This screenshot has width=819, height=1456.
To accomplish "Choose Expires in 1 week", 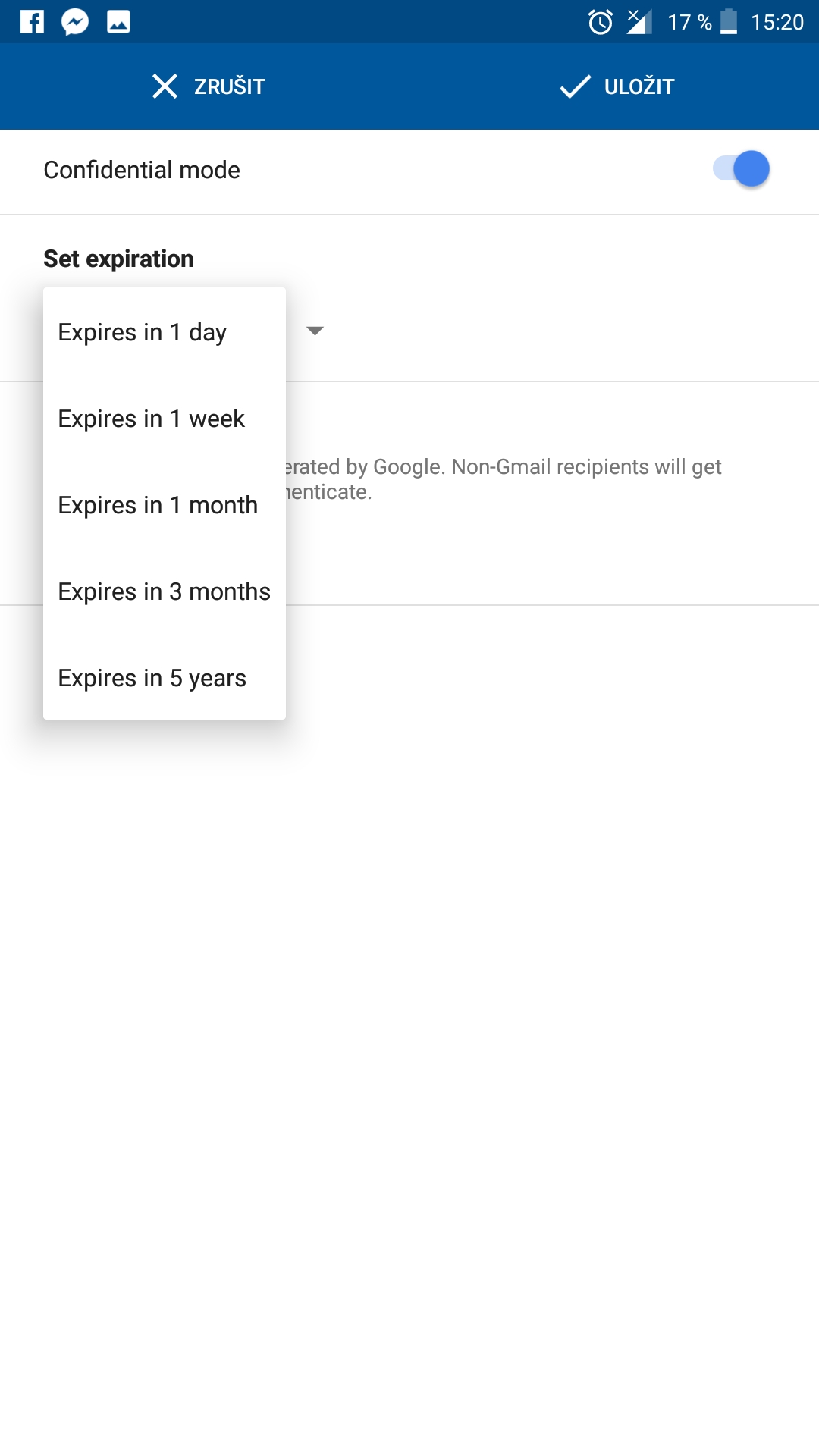I will pyautogui.click(x=152, y=419).
